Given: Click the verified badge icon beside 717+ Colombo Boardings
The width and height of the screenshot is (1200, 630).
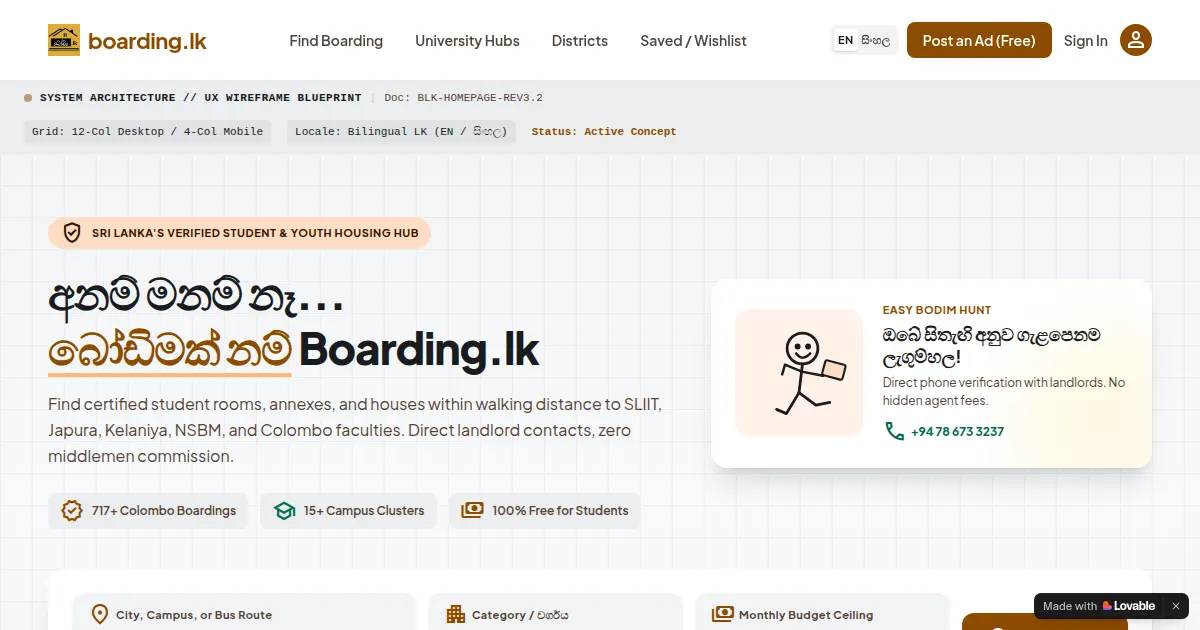Looking at the screenshot, I should tap(72, 510).
